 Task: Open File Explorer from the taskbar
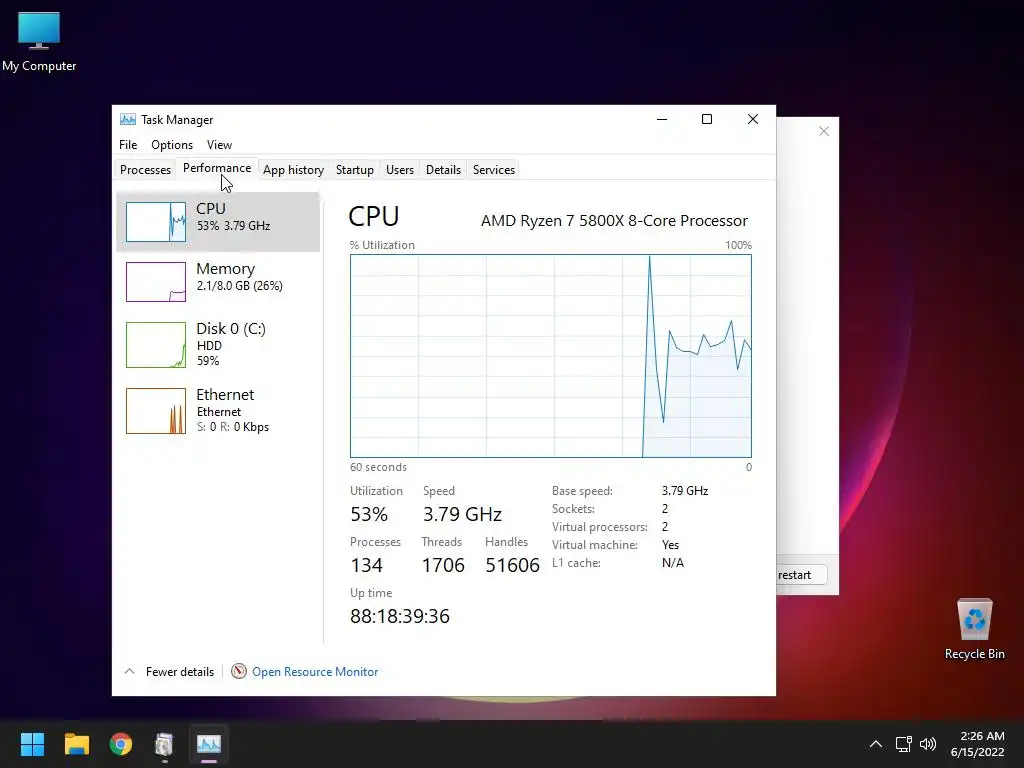(x=76, y=744)
